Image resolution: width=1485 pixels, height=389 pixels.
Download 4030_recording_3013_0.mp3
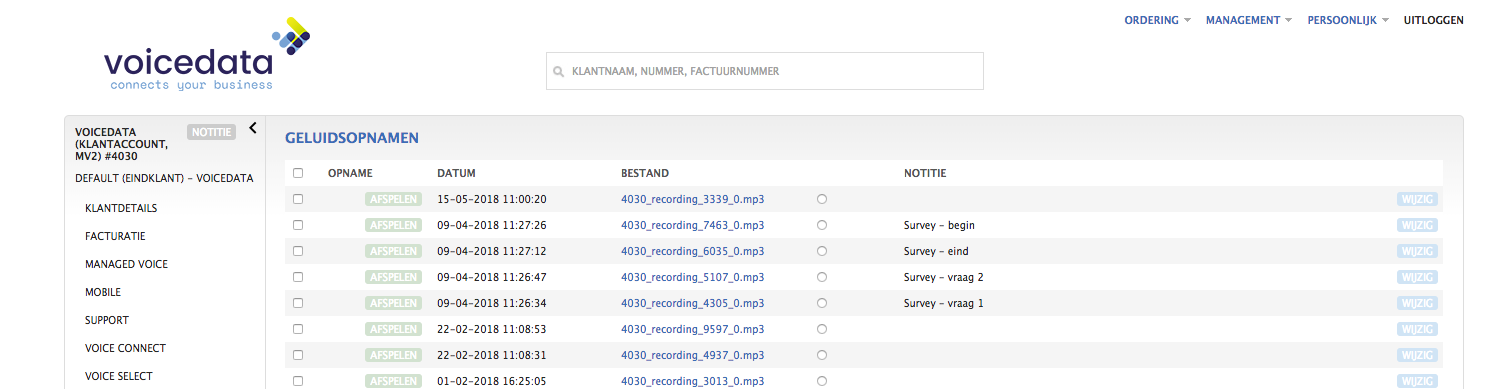point(692,381)
